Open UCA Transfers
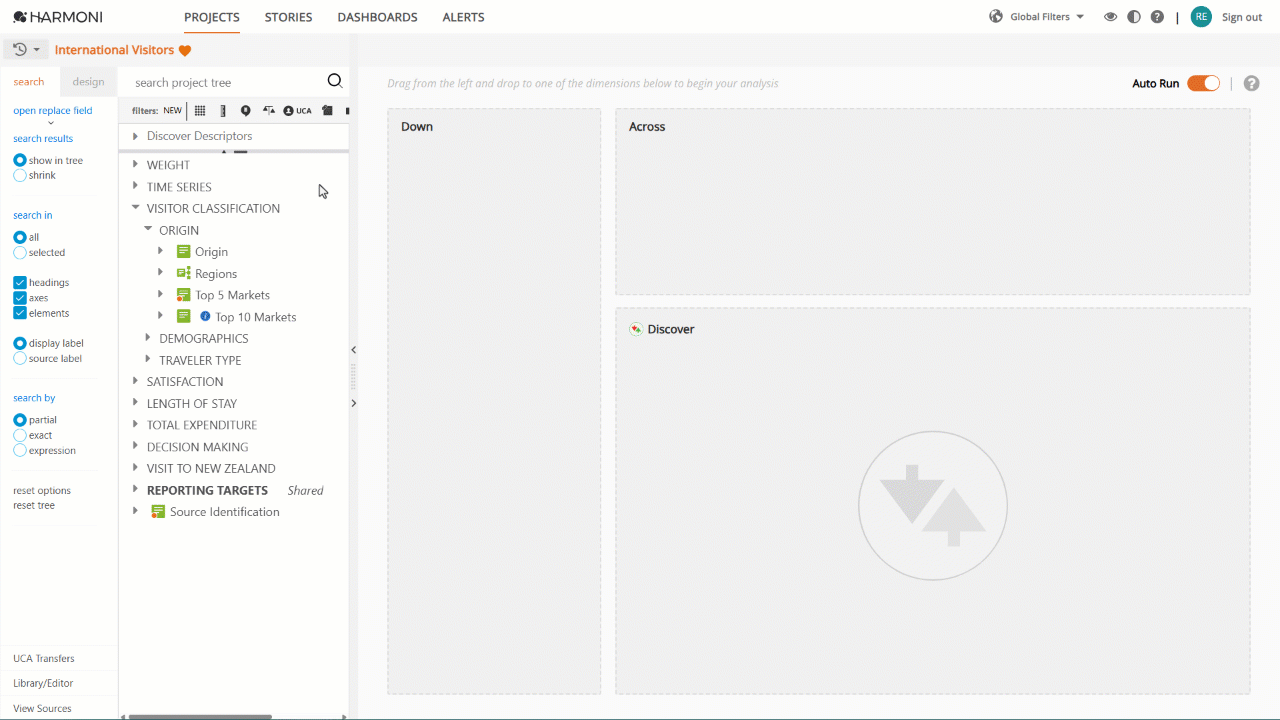This screenshot has width=1280, height=720. 44,658
